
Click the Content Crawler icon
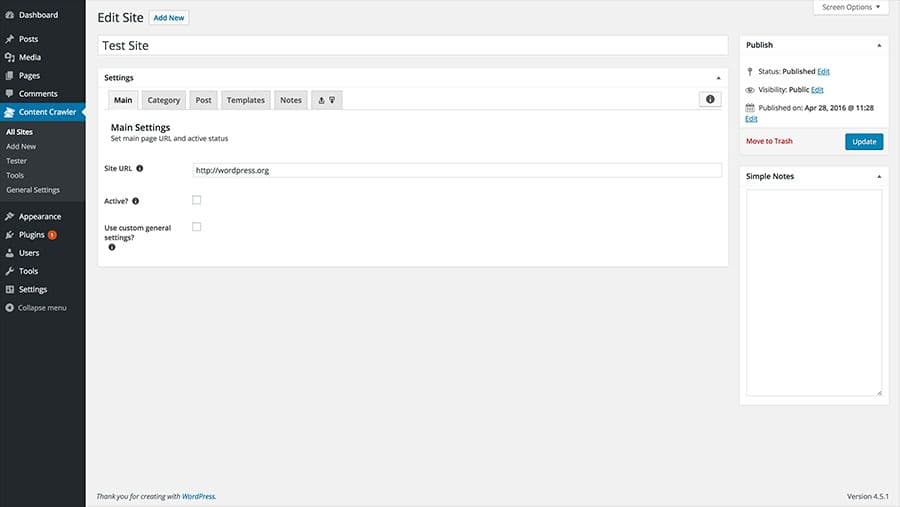point(9,112)
